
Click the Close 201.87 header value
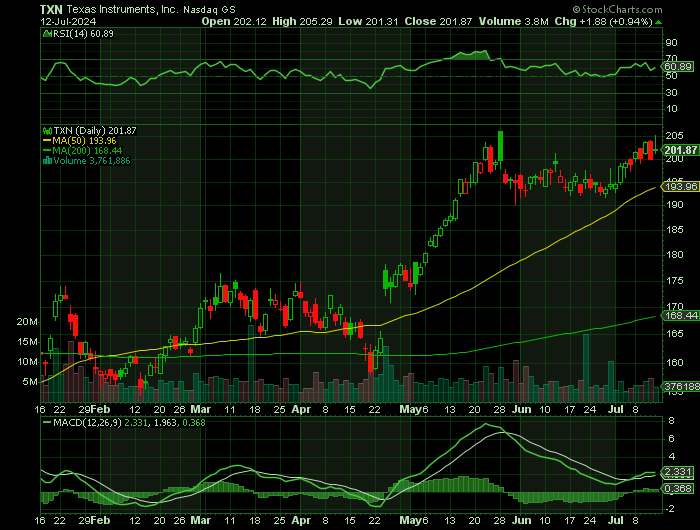pos(438,21)
